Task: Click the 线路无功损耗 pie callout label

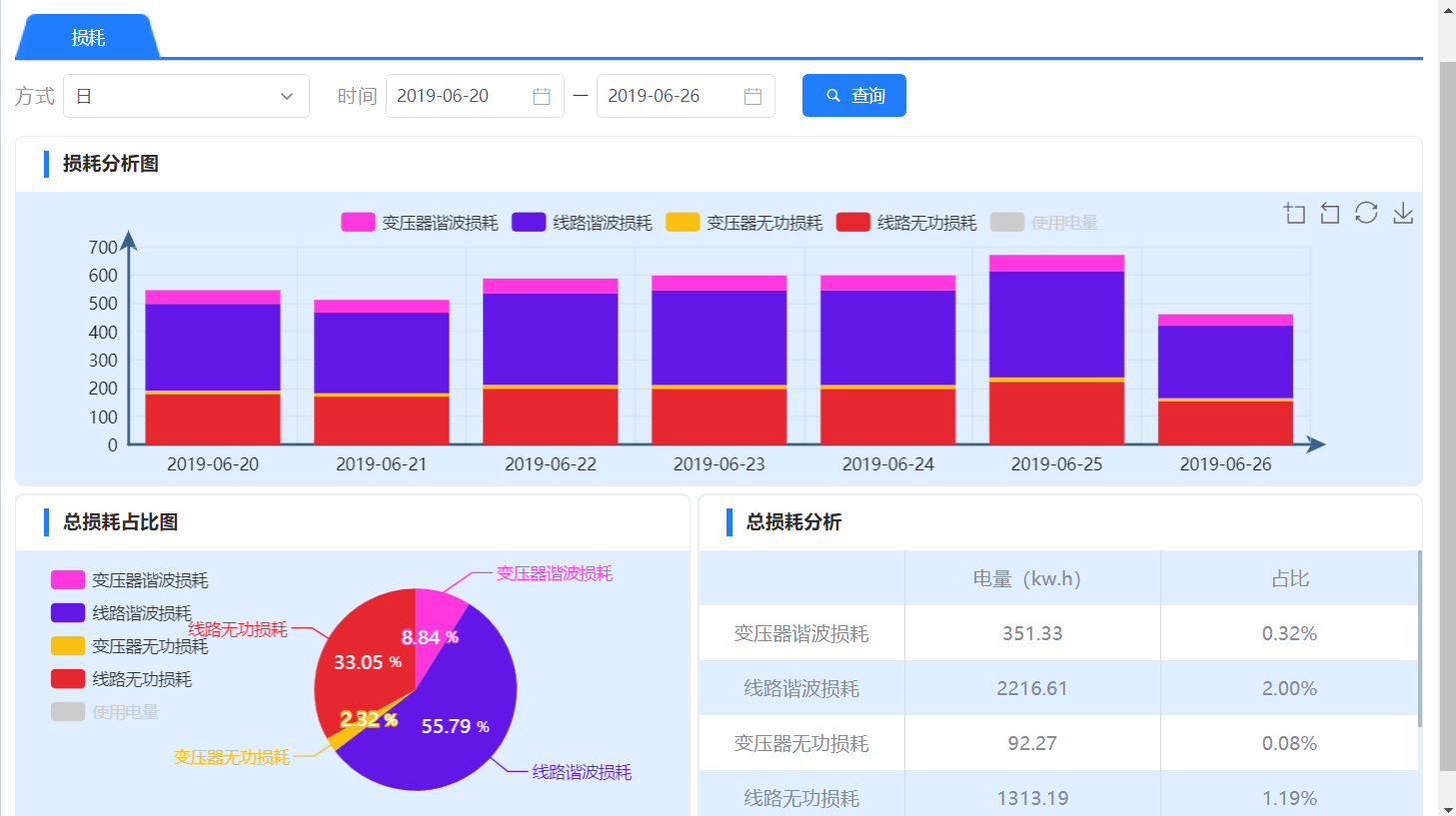Action: [238, 629]
